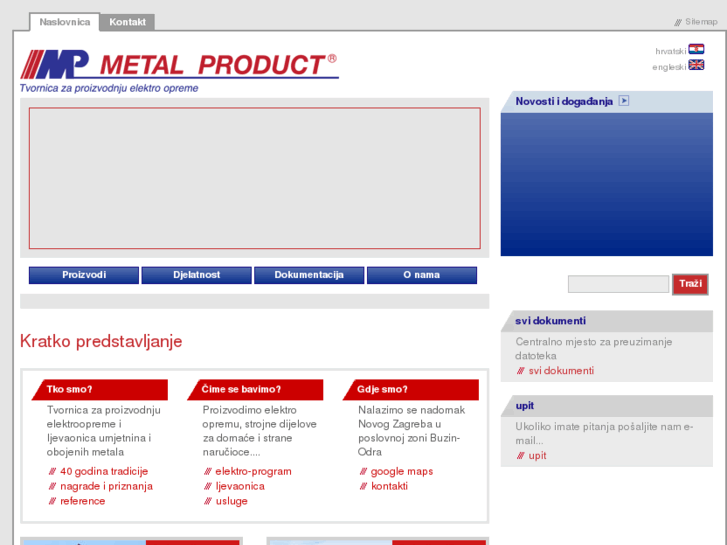This screenshot has height=545, width=727.
Task: Open the svi dokumenti red link
Action: click(x=561, y=371)
